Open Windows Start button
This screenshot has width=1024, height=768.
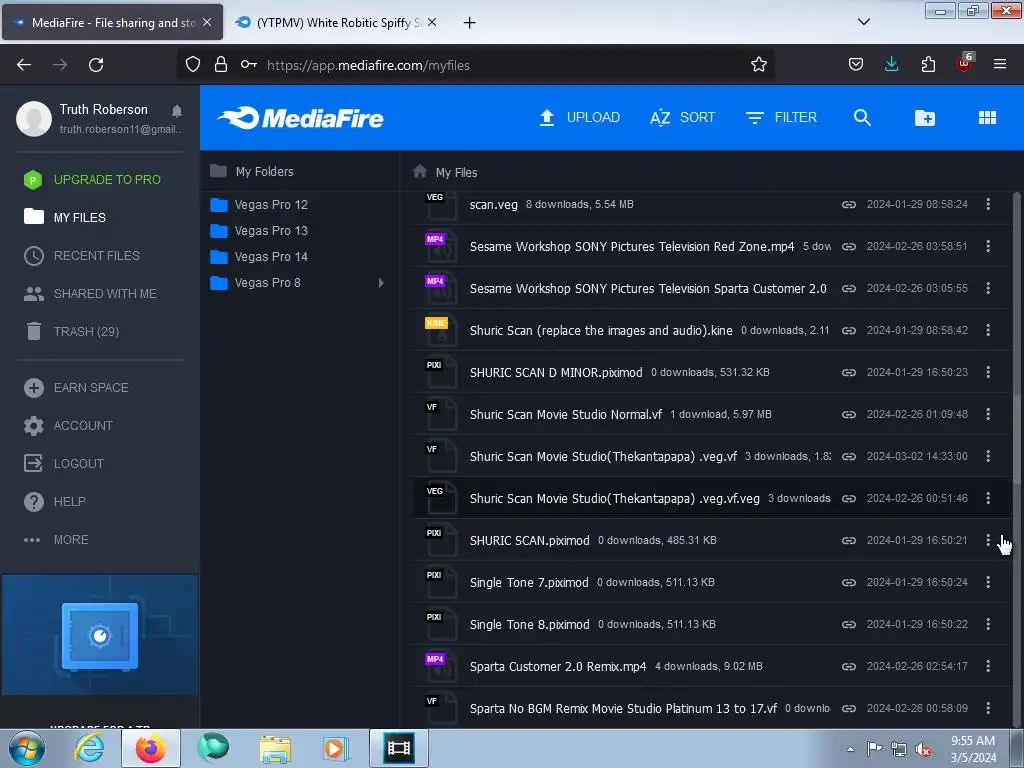pos(26,748)
